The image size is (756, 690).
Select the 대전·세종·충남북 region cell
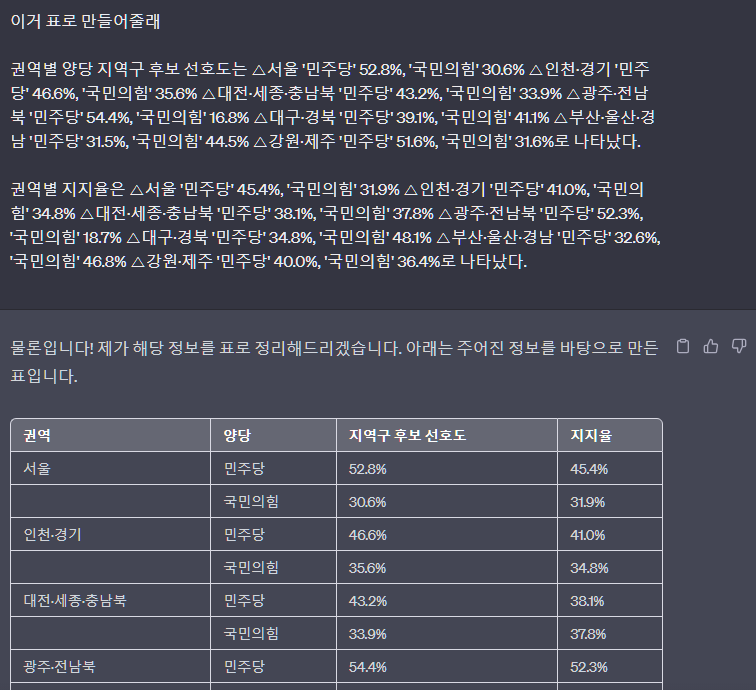(75, 601)
